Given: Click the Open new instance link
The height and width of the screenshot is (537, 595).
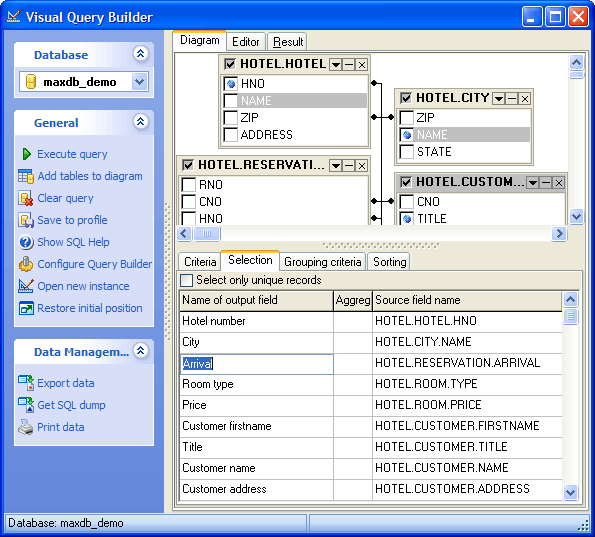Looking at the screenshot, I should point(83,286).
